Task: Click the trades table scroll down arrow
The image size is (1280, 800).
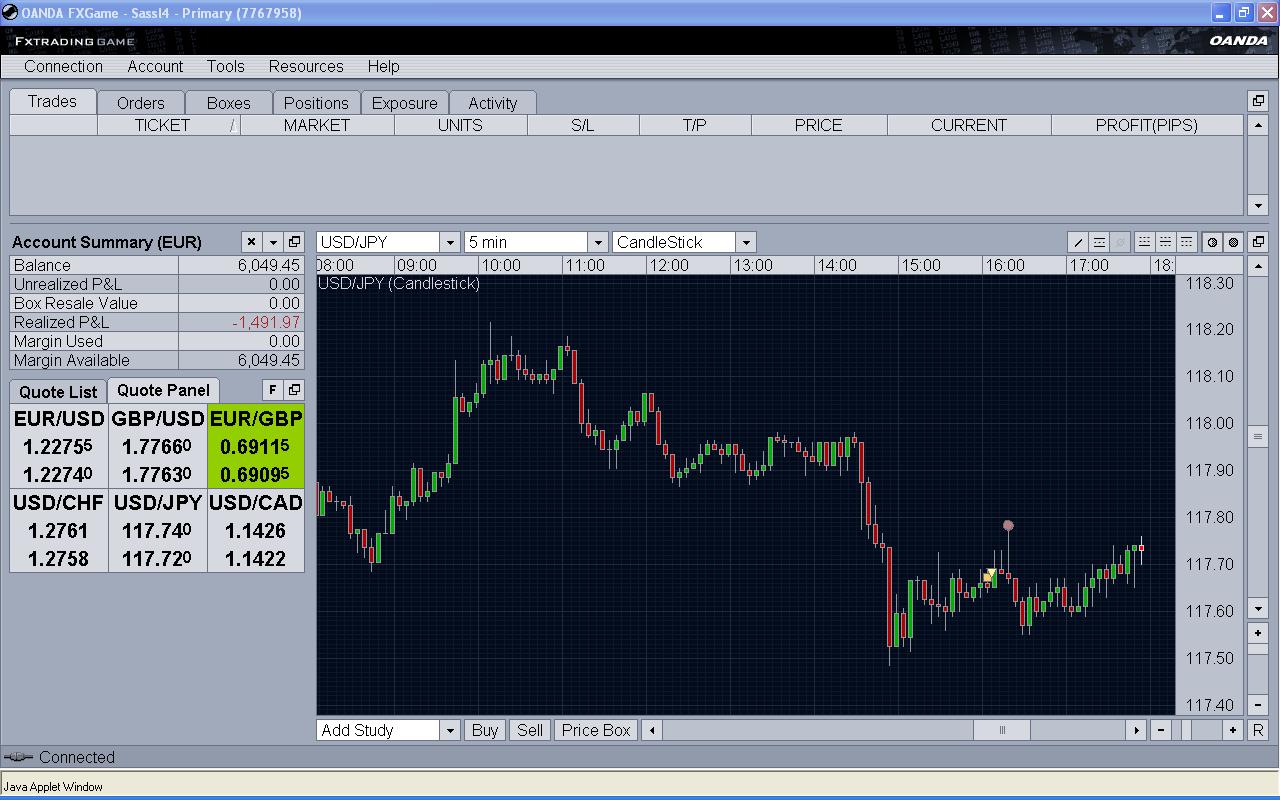Action: [1258, 205]
